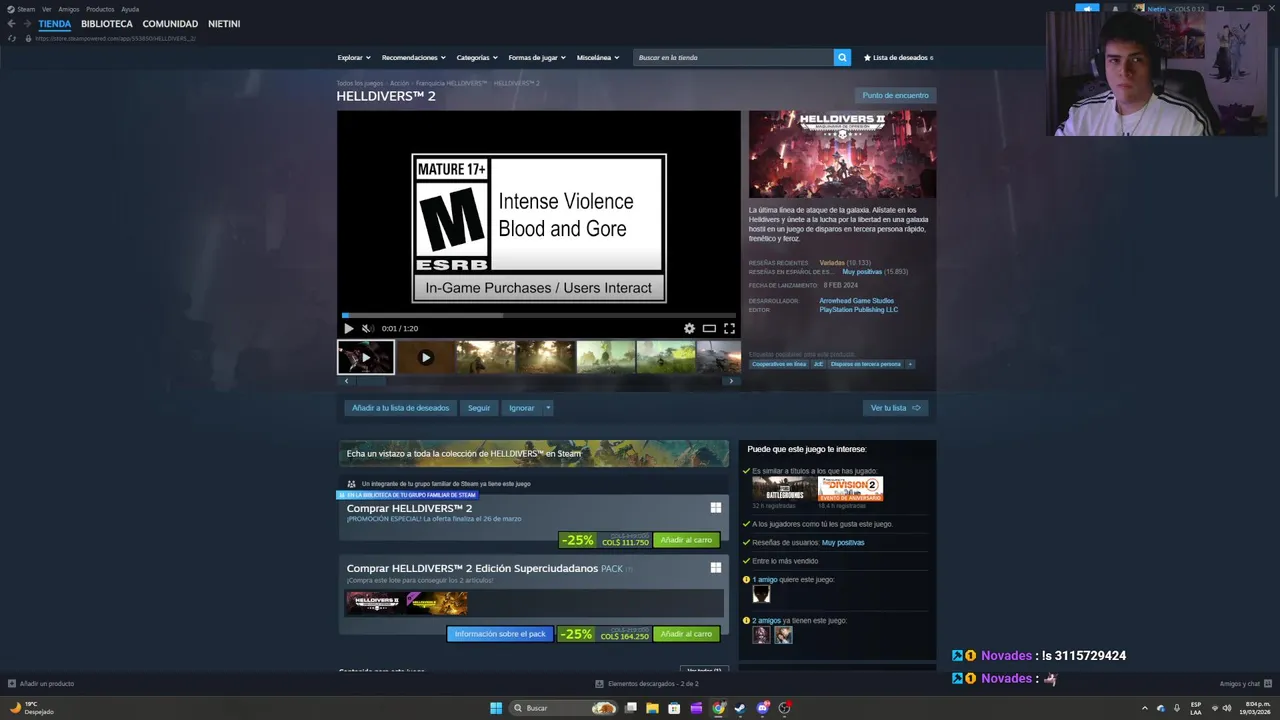This screenshot has width=1280, height=720.
Task: Open the video player settings gear
Action: (689, 328)
